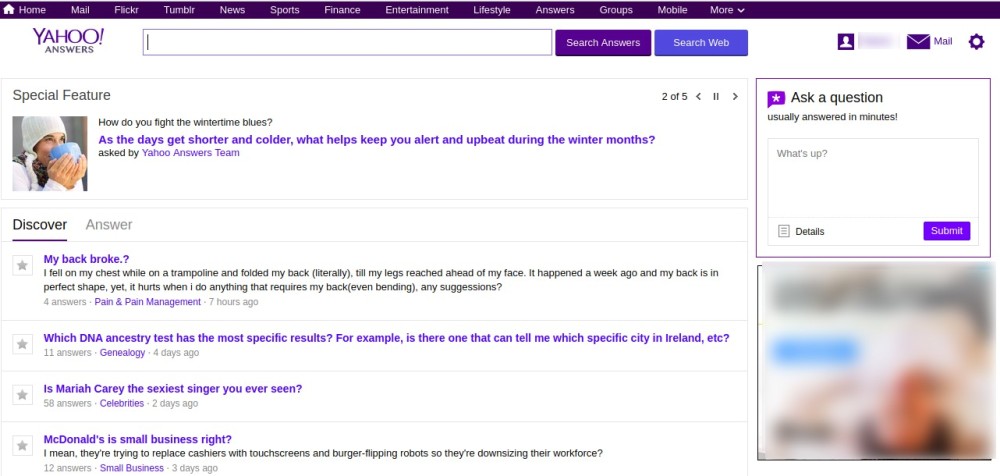Star the 'My back broke.?' question
Viewport: 1000px width, 476px height.
tap(22, 265)
